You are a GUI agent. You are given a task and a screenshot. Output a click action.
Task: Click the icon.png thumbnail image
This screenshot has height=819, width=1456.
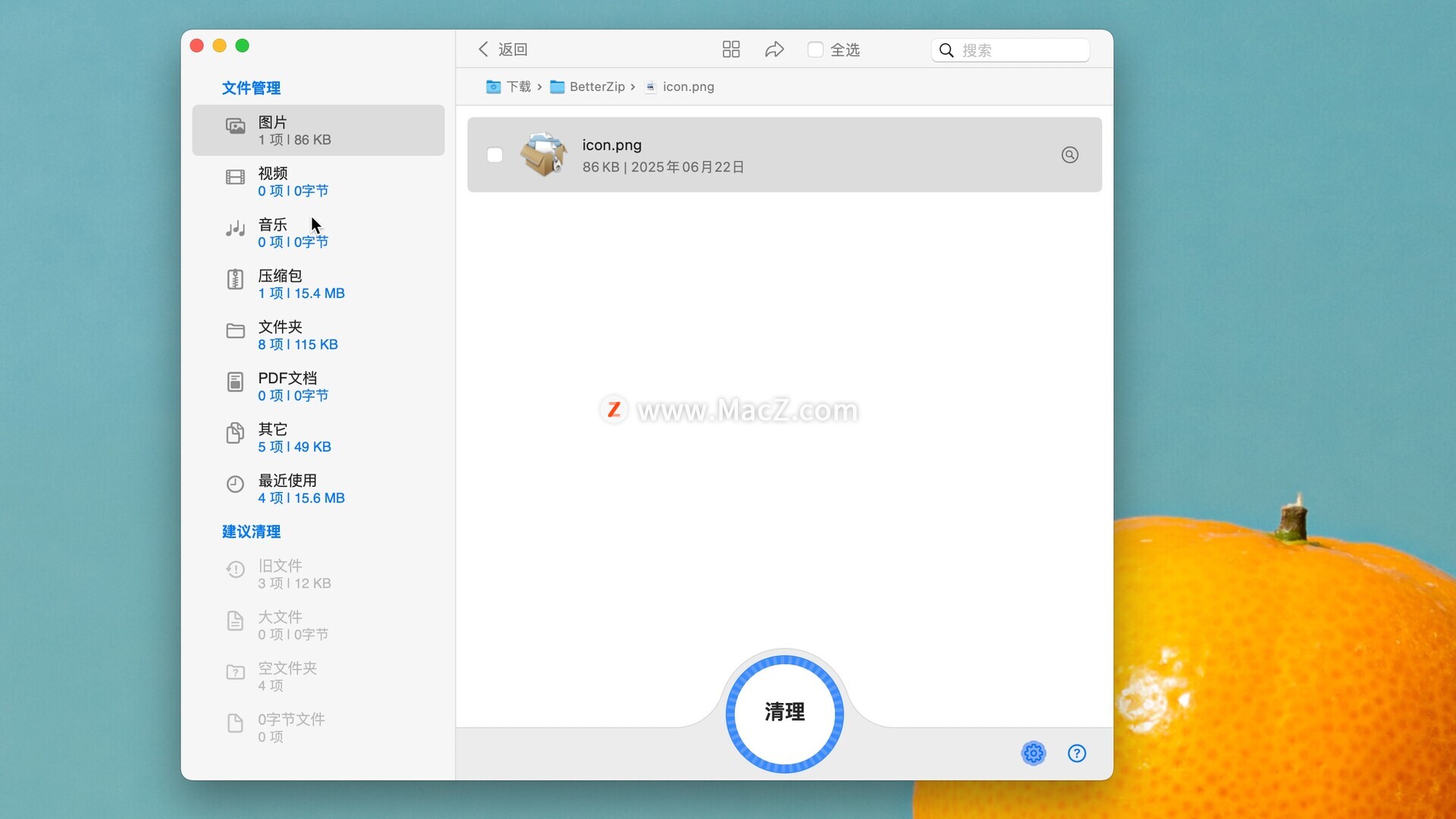(544, 154)
